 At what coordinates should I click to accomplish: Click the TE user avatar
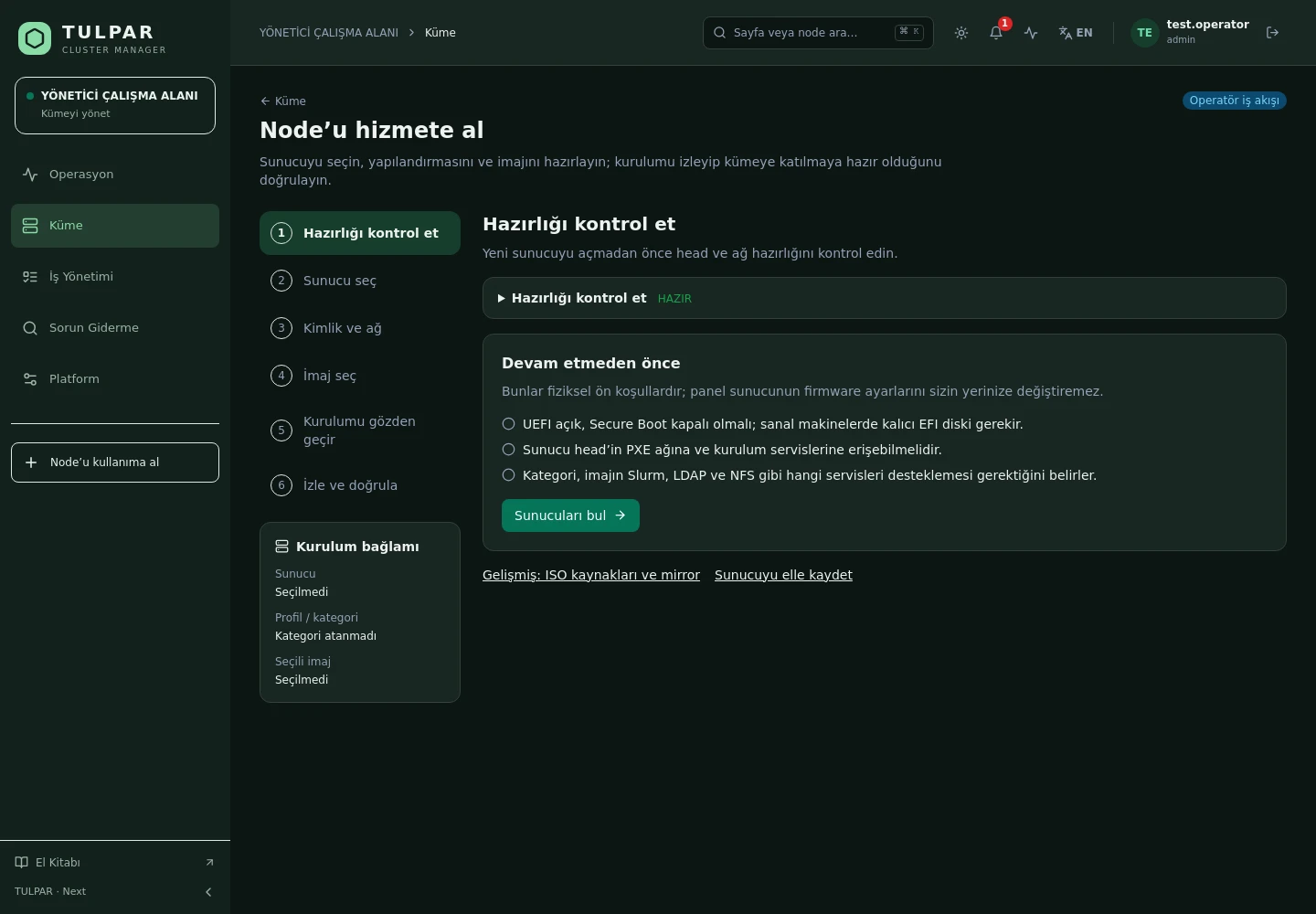(1144, 33)
